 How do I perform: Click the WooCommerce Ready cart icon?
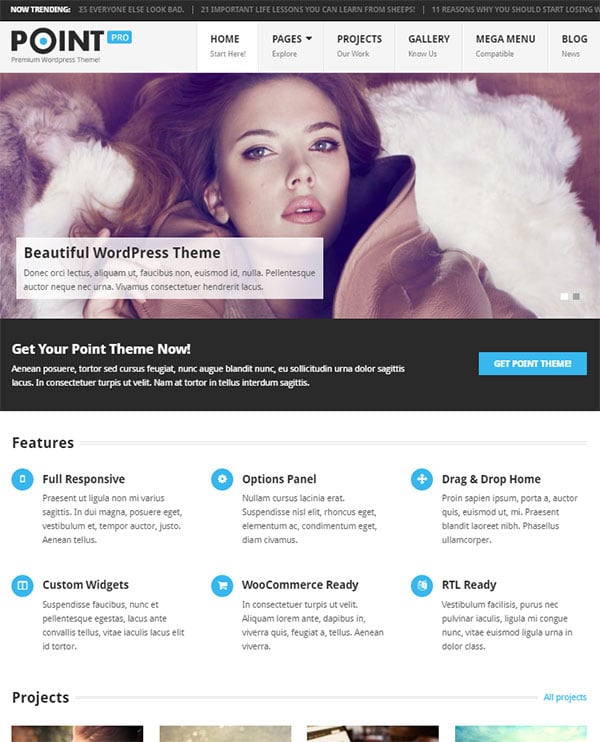(x=222, y=585)
